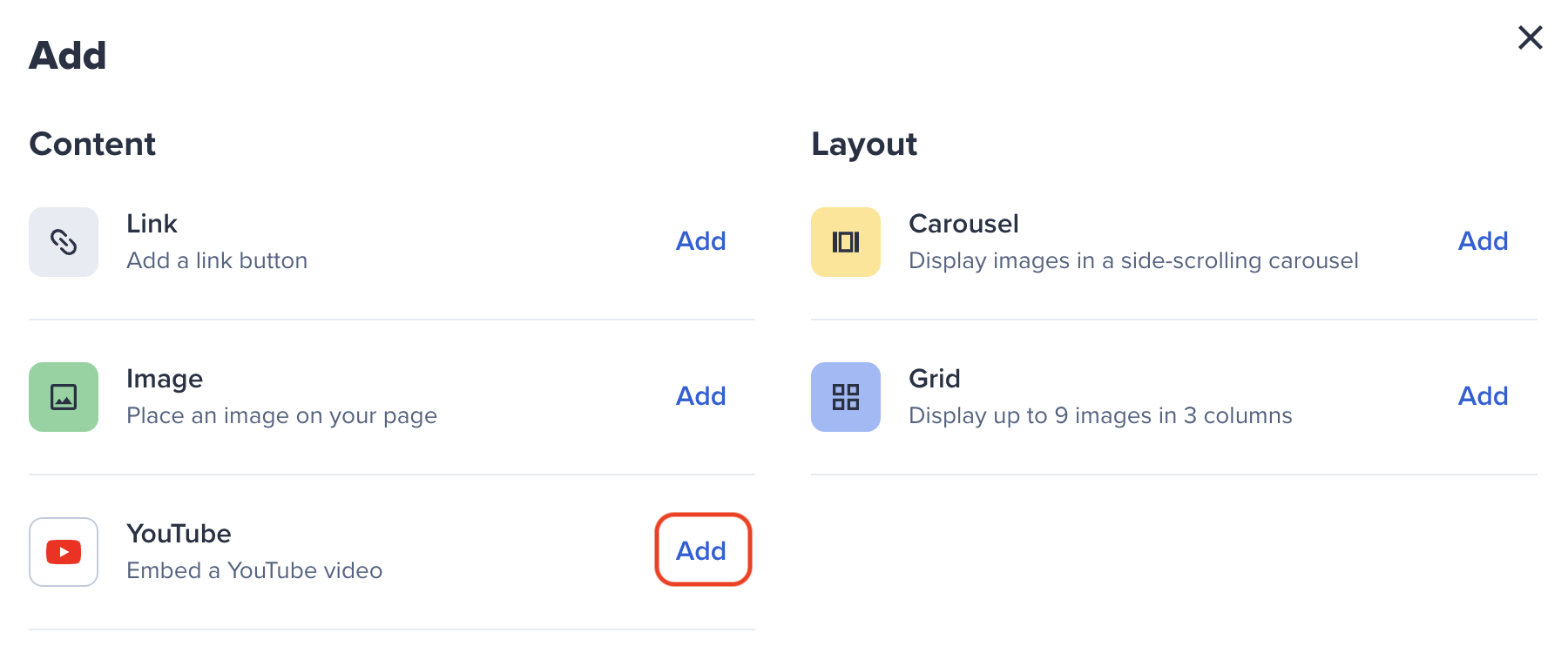Click 'Embed a YouTube video' description

point(254,570)
